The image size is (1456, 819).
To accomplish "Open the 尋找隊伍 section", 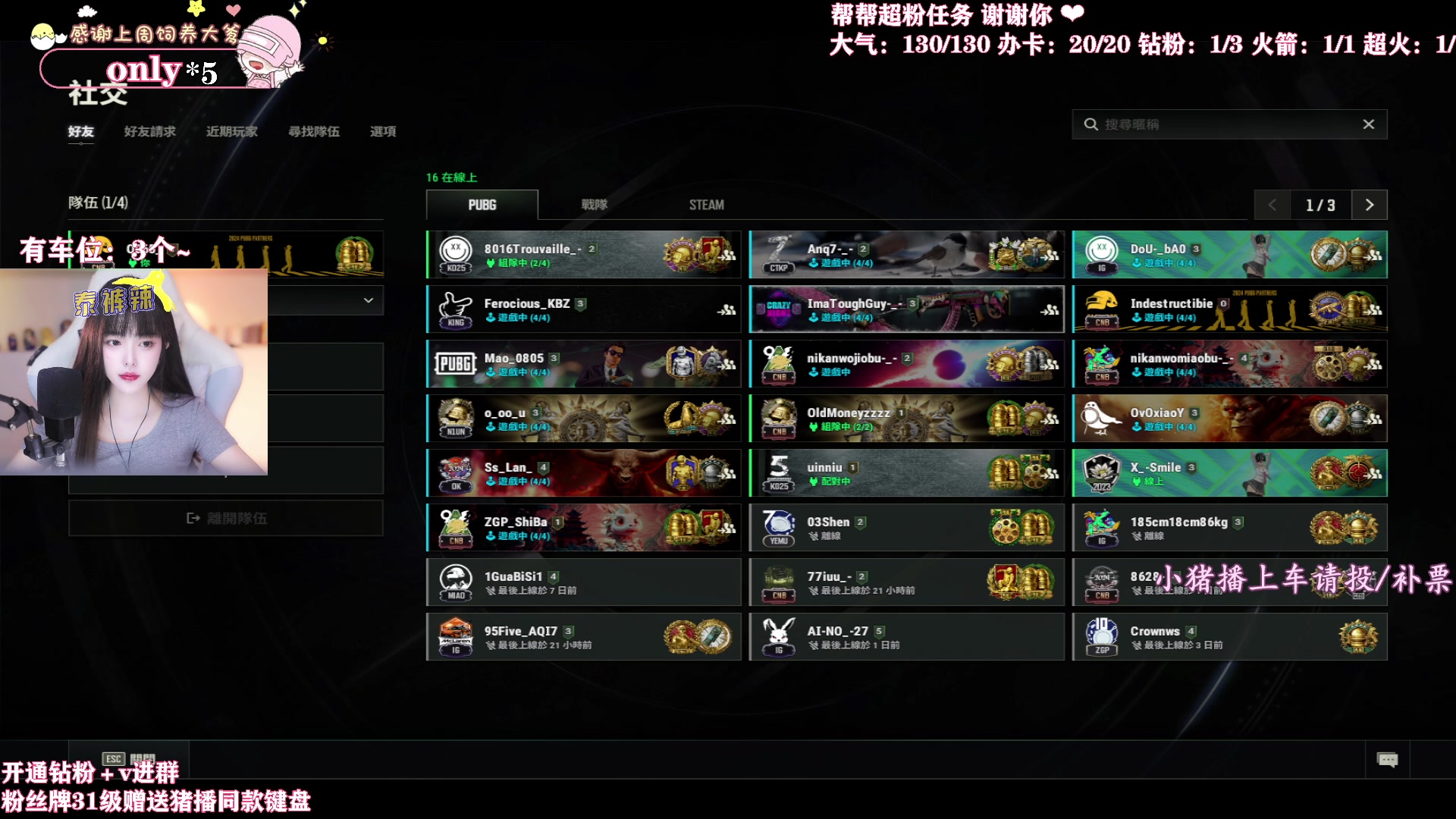I will click(314, 132).
